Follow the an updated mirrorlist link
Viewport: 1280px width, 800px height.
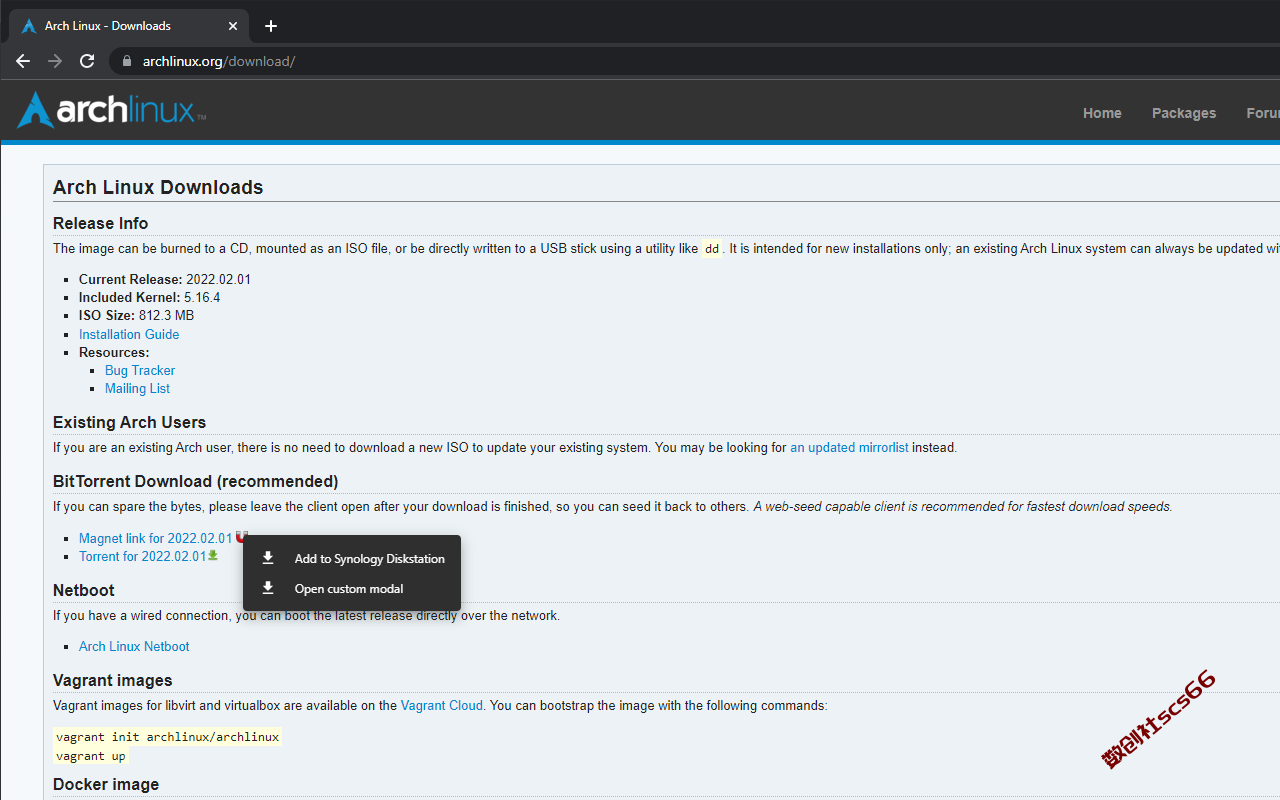click(849, 447)
